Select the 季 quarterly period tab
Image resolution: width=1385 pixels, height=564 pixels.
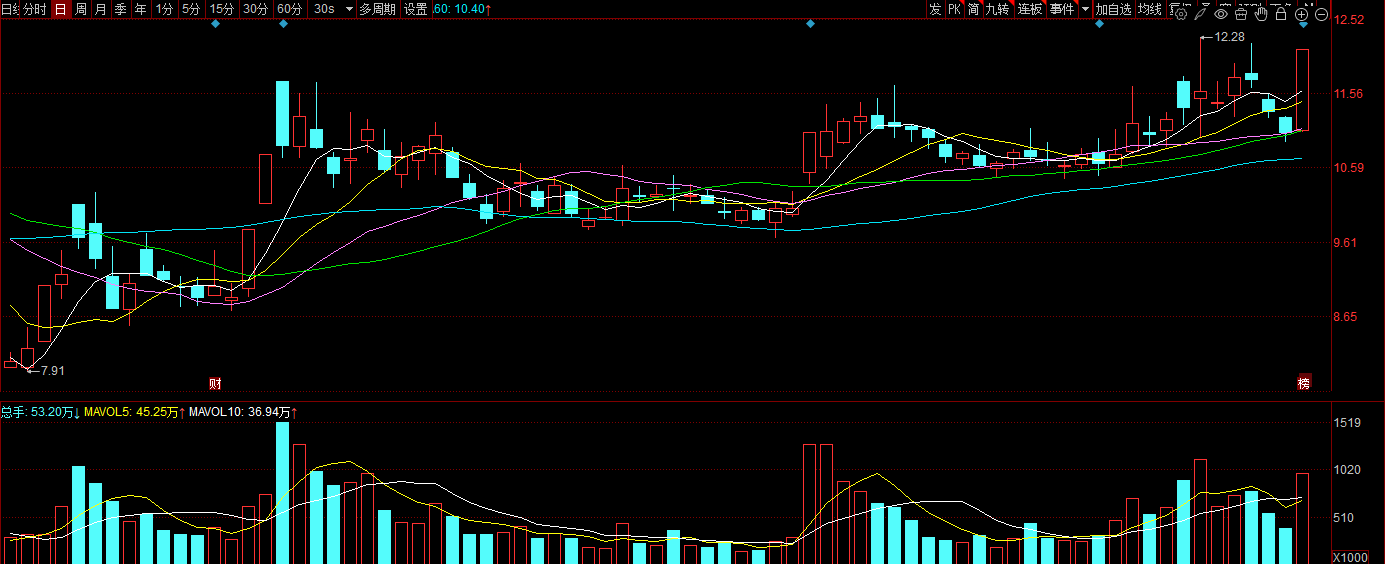click(x=120, y=9)
